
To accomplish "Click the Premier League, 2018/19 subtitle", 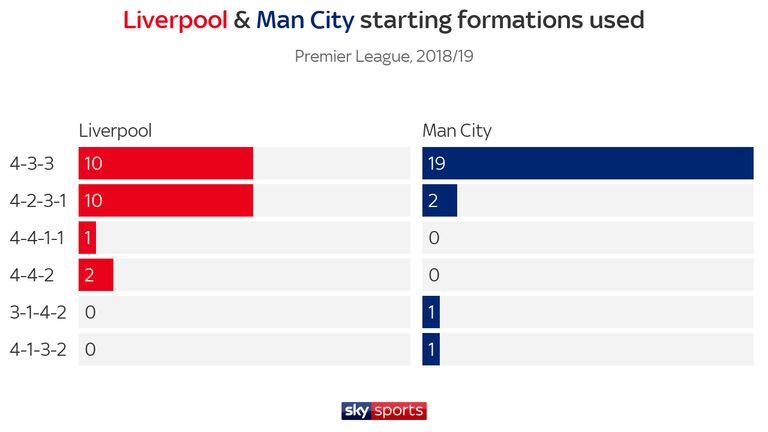I will pos(384,56).
